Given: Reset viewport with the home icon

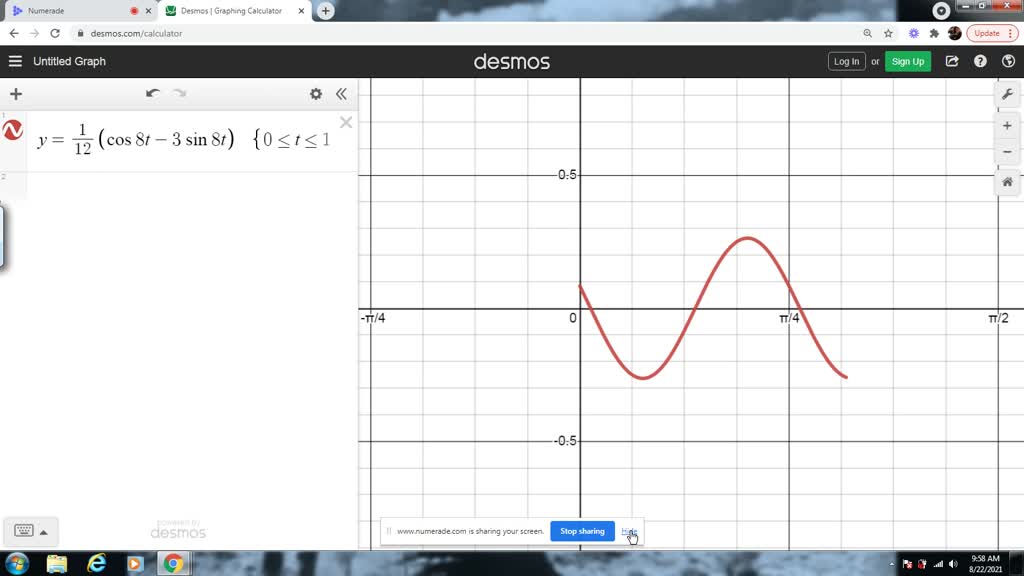Looking at the screenshot, I should 1007,183.
